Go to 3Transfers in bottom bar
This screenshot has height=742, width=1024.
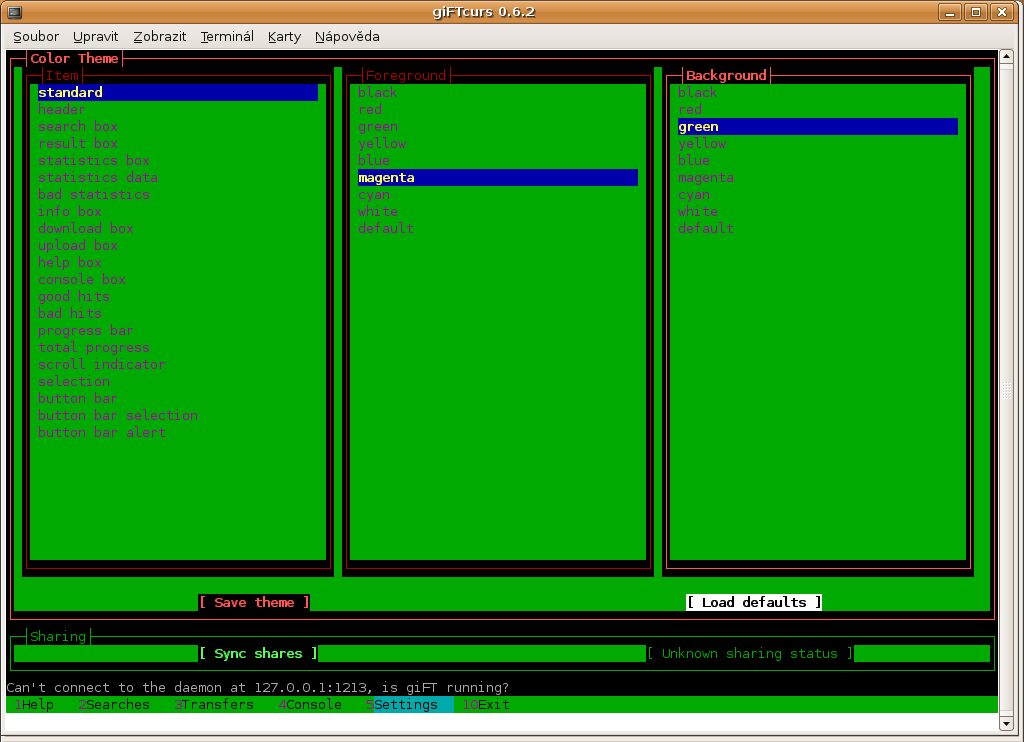[x=214, y=705]
